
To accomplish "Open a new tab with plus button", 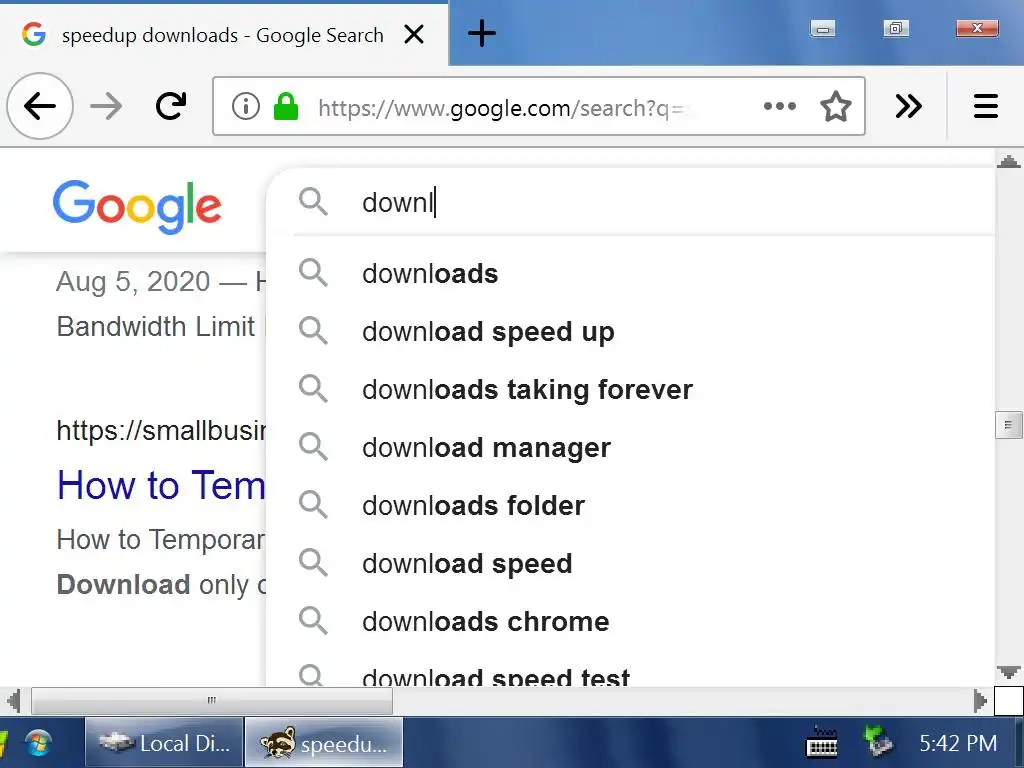I will [x=482, y=35].
